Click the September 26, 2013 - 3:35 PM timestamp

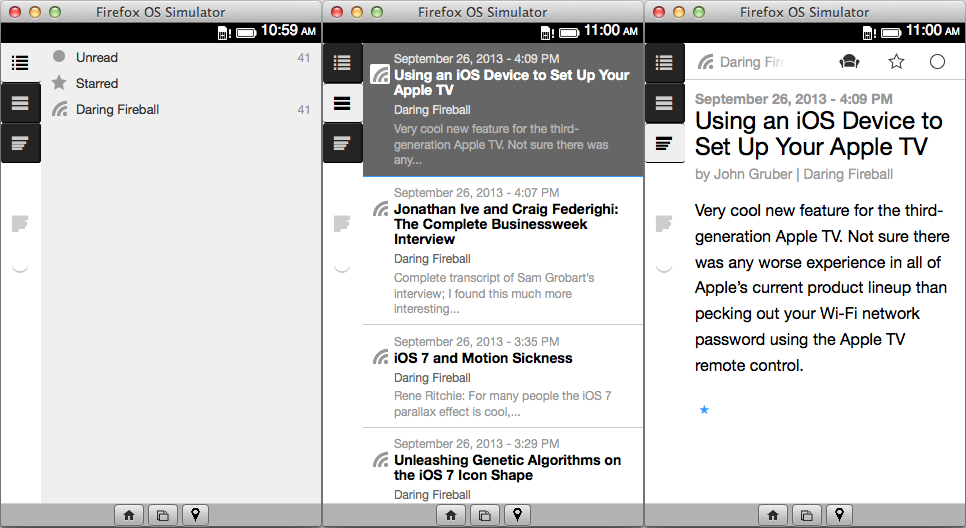click(x=476, y=341)
